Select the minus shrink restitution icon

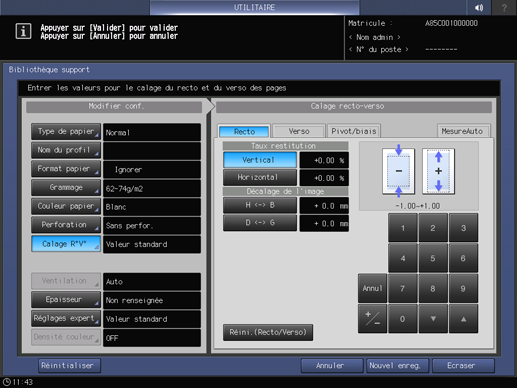pos(398,171)
